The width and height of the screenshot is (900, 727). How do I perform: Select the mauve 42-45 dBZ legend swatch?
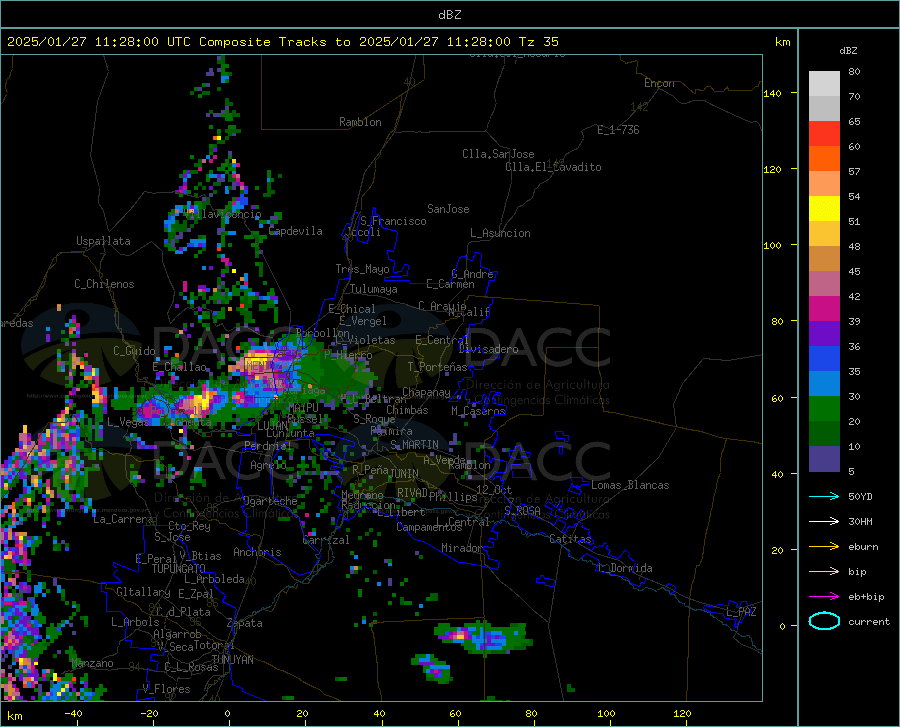click(824, 284)
